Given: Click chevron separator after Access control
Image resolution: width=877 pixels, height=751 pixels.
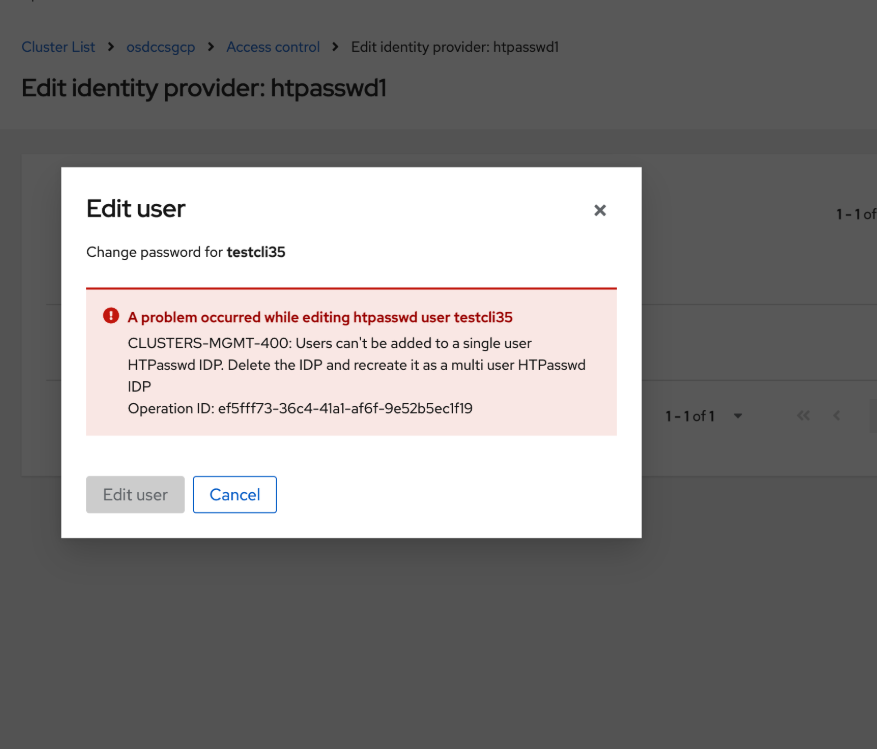Looking at the screenshot, I should click(336, 47).
